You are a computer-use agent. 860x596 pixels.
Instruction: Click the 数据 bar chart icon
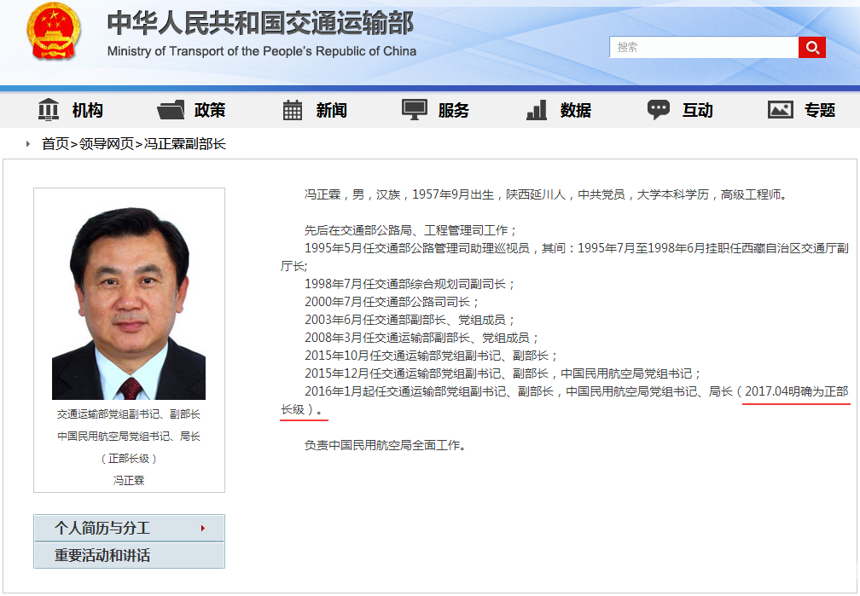pos(536,110)
